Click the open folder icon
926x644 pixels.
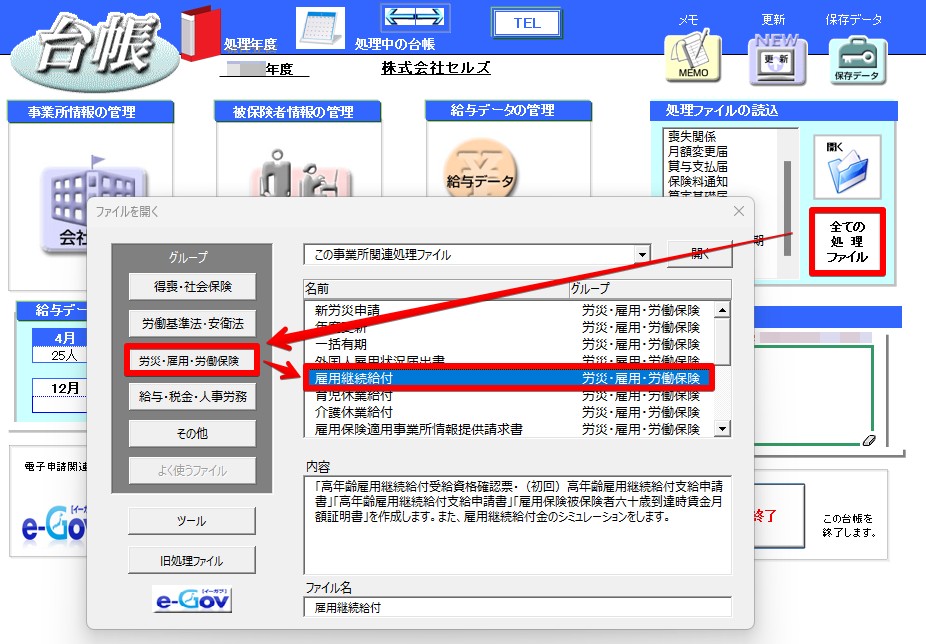pos(847,167)
